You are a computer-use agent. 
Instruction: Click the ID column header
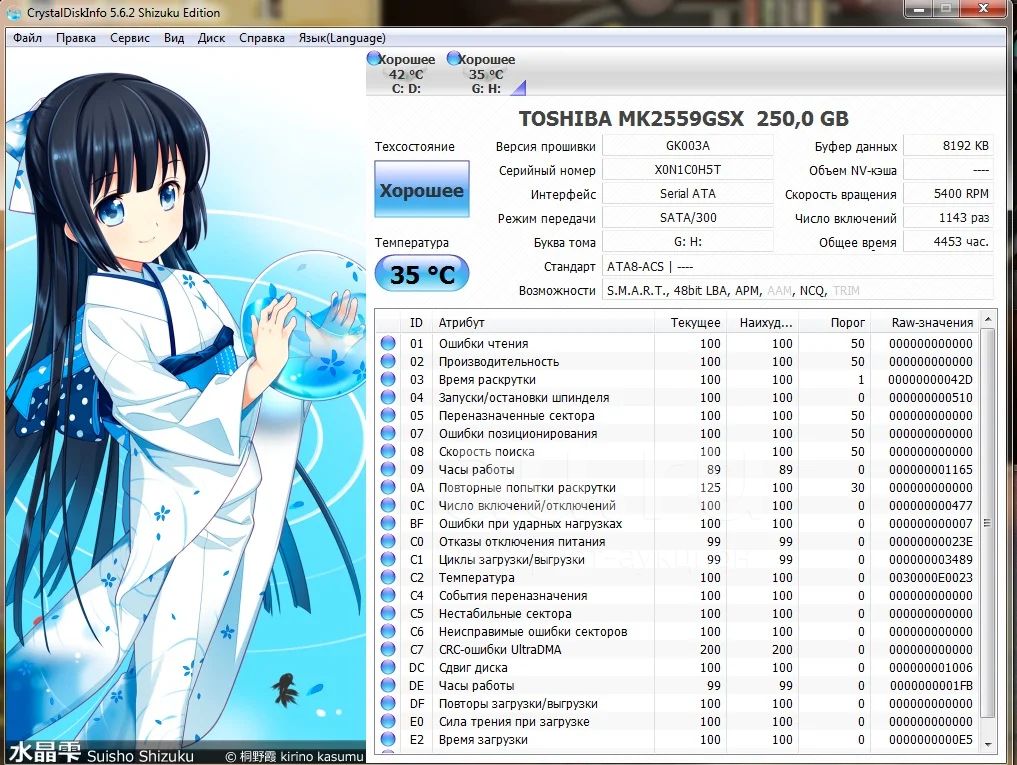pyautogui.click(x=416, y=322)
